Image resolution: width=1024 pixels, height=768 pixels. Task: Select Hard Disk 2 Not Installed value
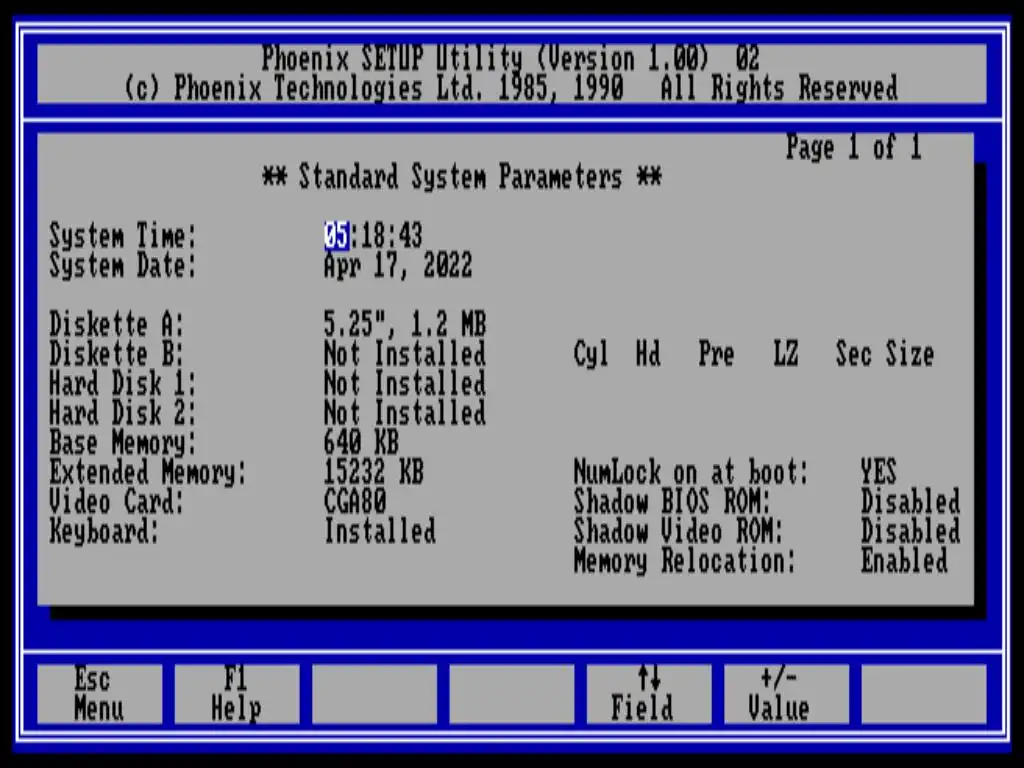[x=405, y=413]
